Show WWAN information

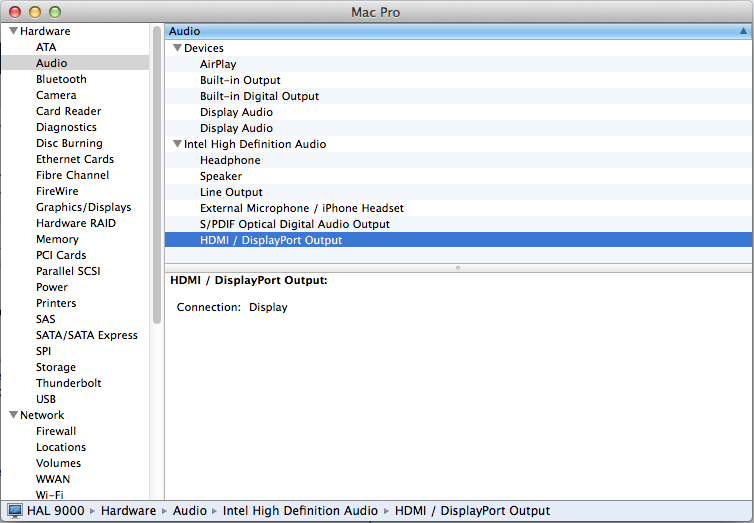(53, 479)
